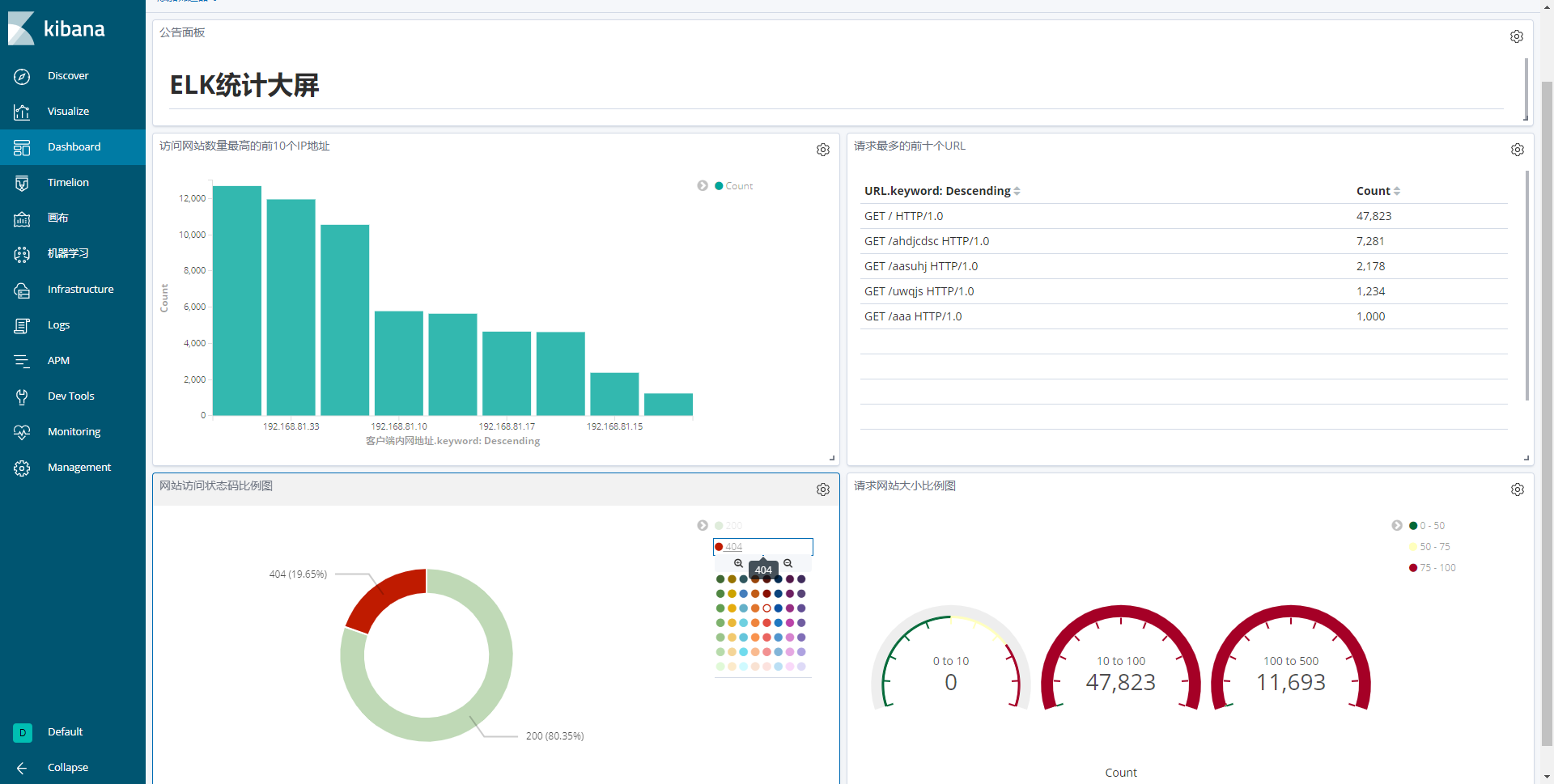Click the 75 - 100 legend entry
This screenshot has height=784, width=1554.
[1433, 568]
